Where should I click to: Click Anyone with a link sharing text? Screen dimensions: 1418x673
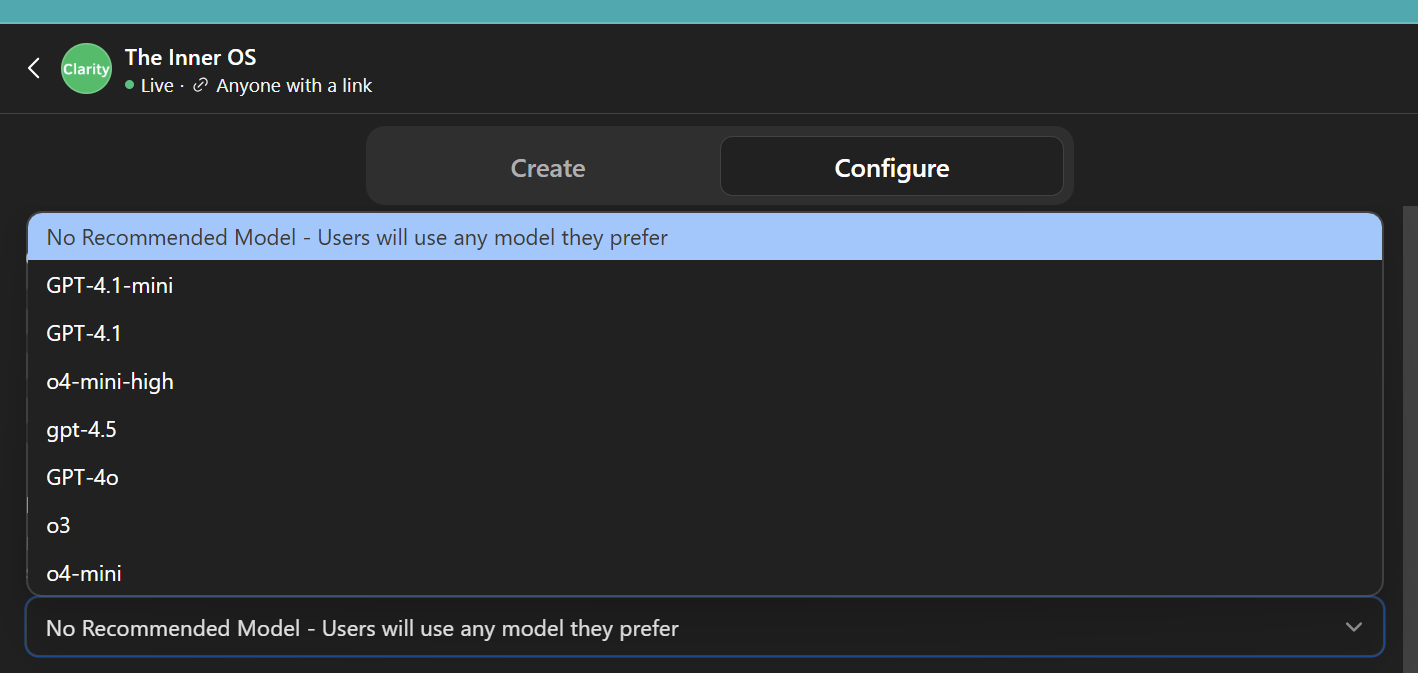[x=294, y=86]
